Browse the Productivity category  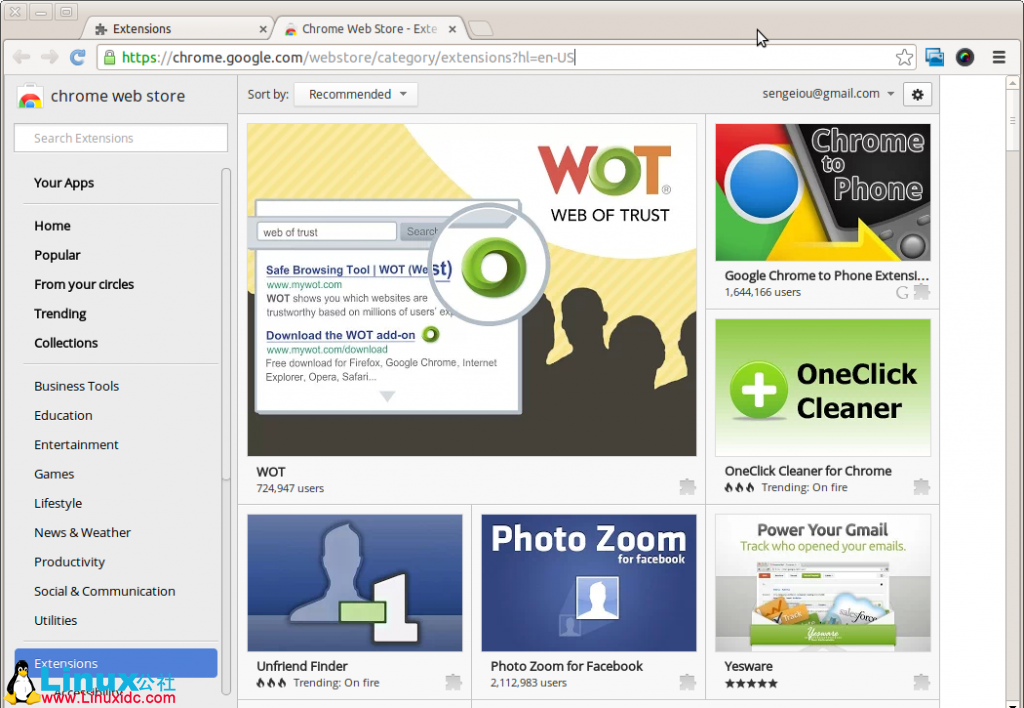click(x=69, y=562)
